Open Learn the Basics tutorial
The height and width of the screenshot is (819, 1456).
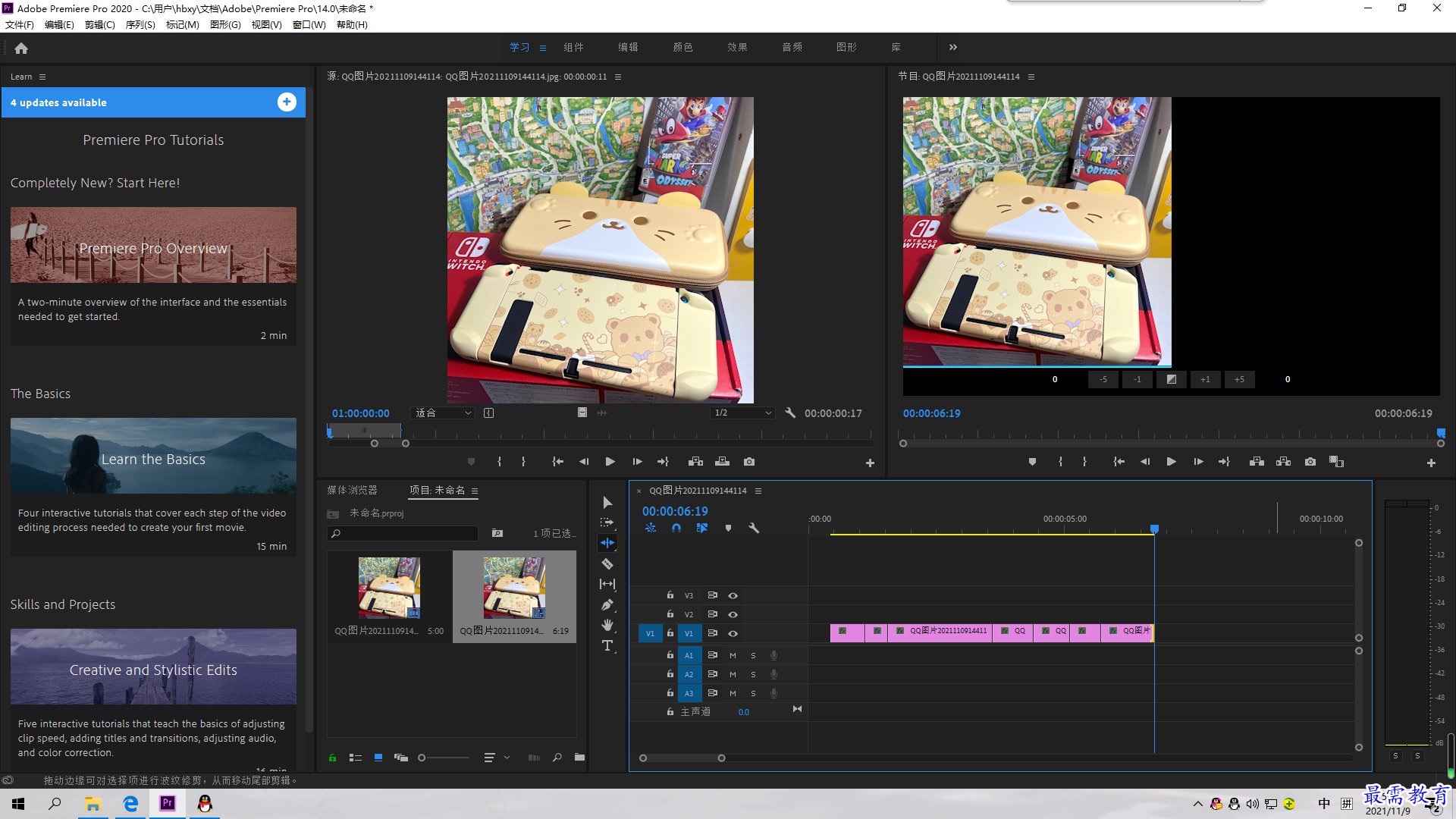tap(153, 456)
